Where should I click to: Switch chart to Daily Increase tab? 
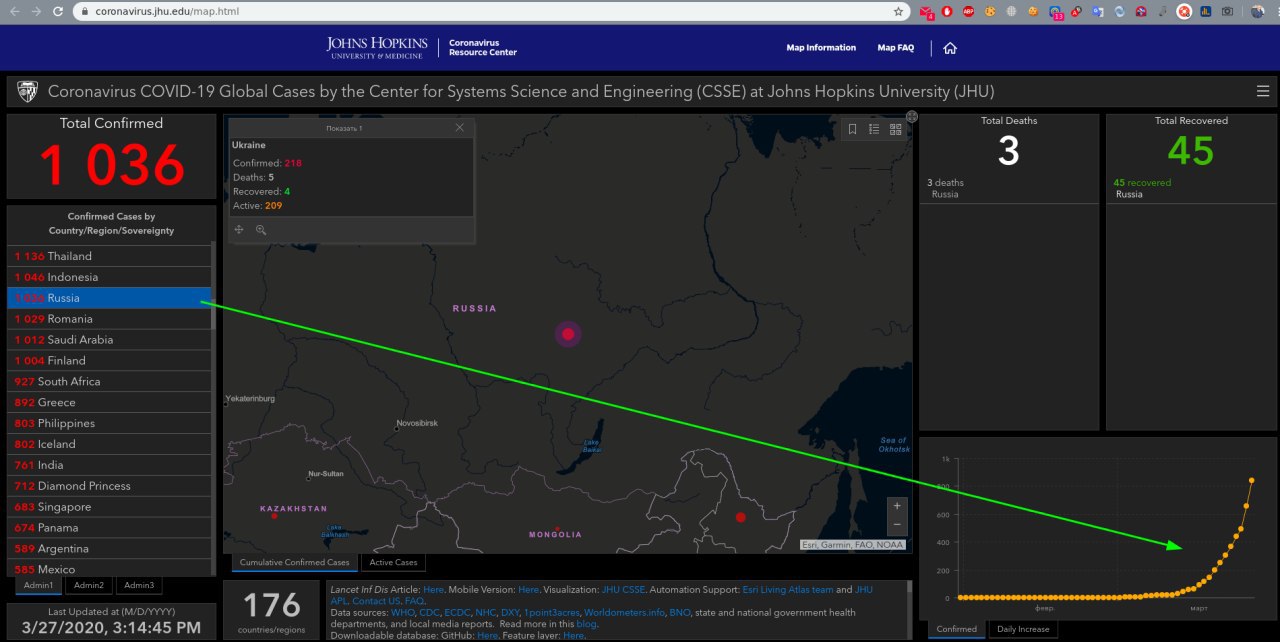click(x=1023, y=629)
